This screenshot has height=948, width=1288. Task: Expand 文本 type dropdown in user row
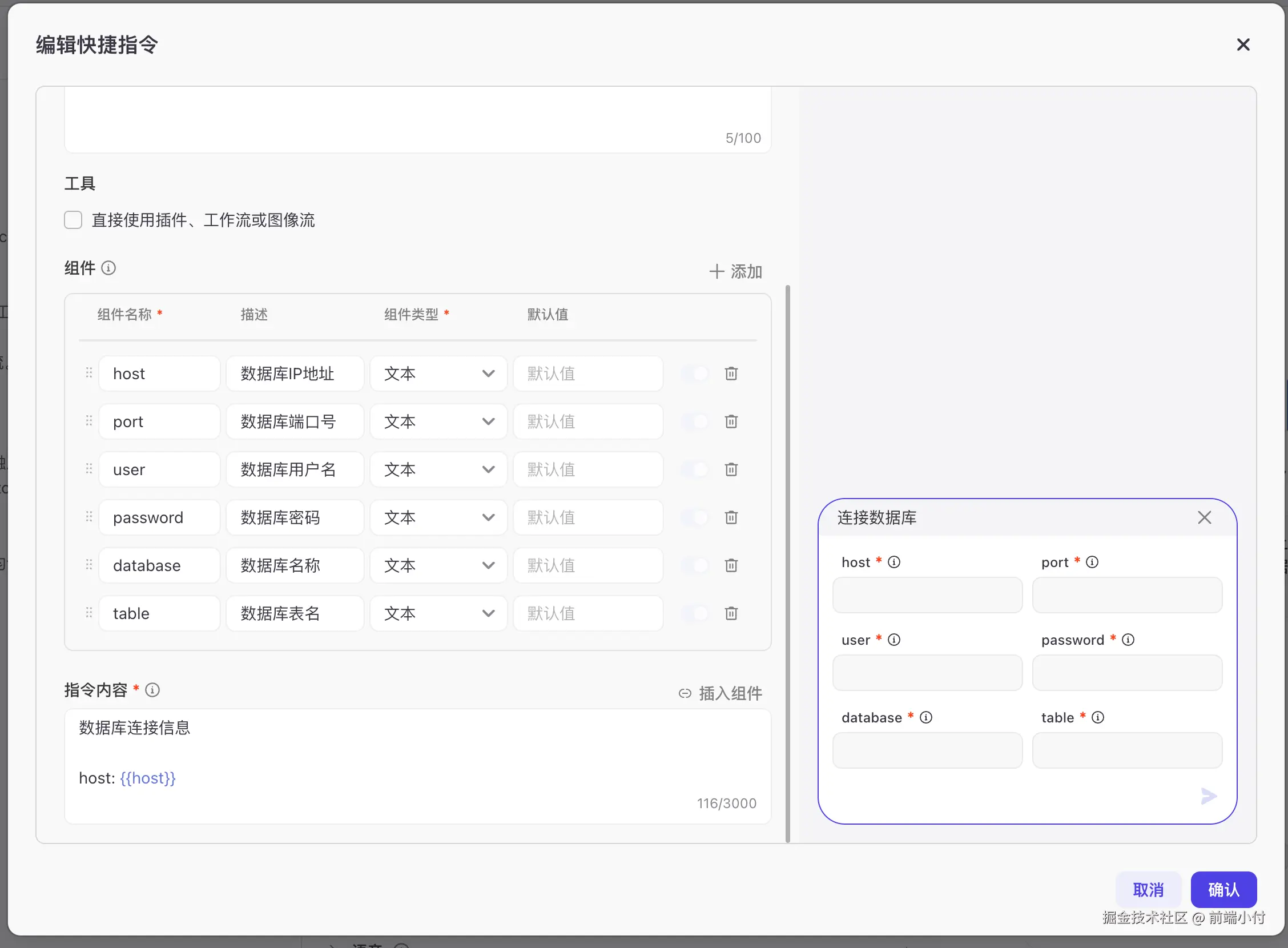coord(438,469)
